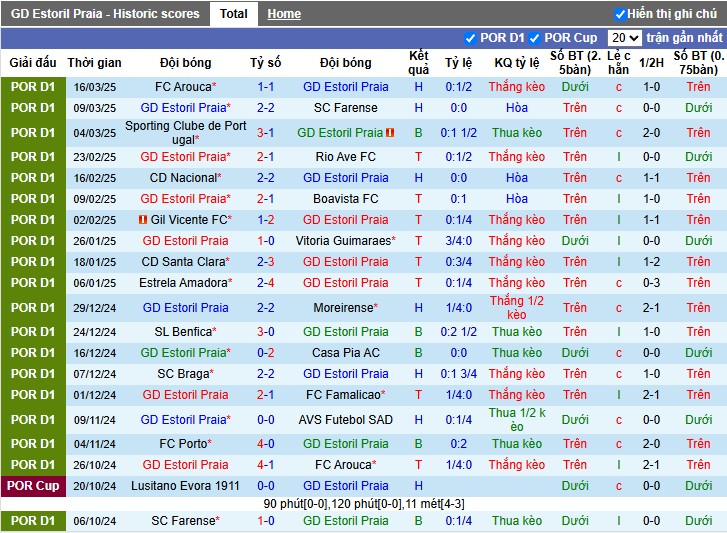727x533 pixels.
Task: Click half-time 0-3 on Estrela Amadora row
Action: tap(651, 283)
